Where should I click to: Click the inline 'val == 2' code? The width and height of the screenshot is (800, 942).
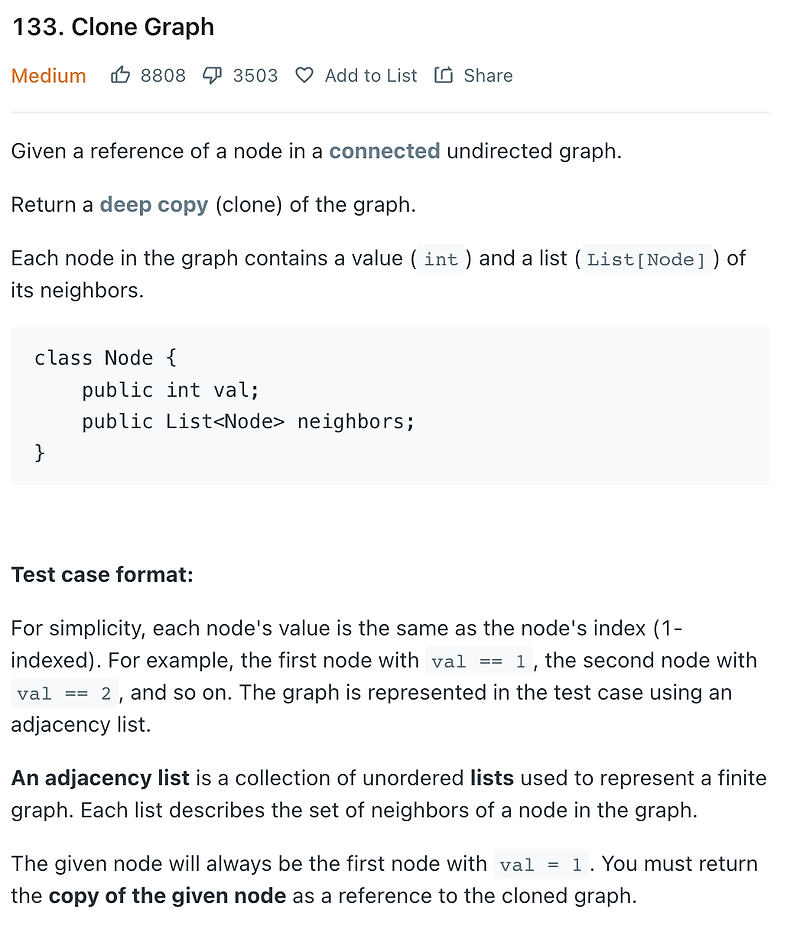64,693
